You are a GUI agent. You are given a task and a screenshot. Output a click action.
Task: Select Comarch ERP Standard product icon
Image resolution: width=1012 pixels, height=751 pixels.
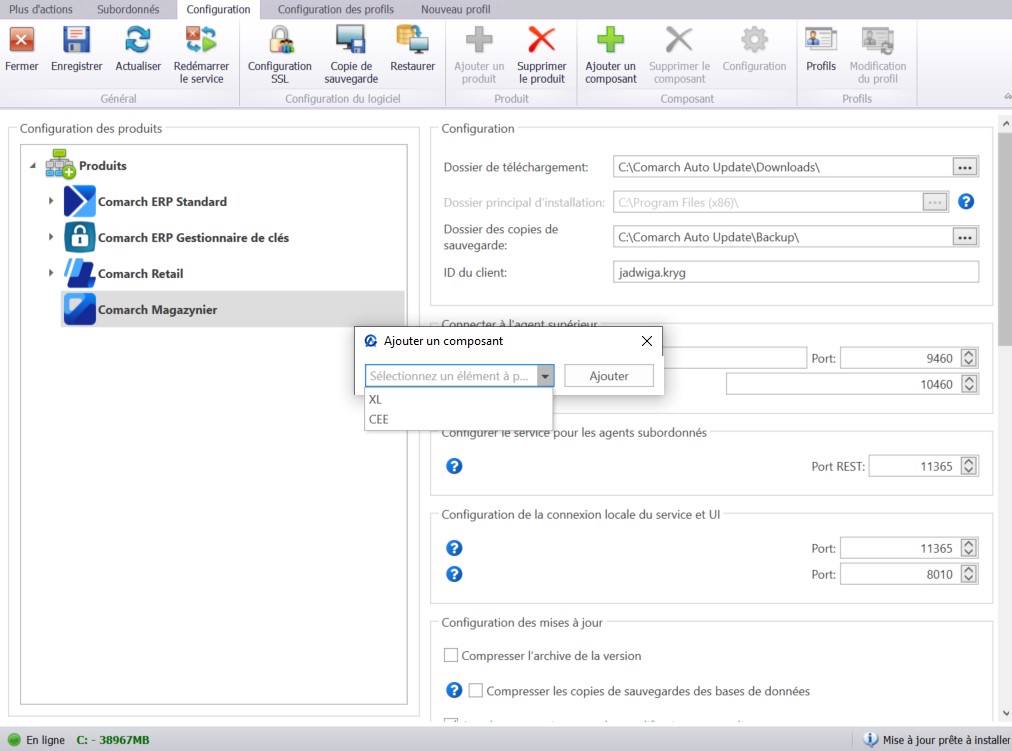point(79,201)
